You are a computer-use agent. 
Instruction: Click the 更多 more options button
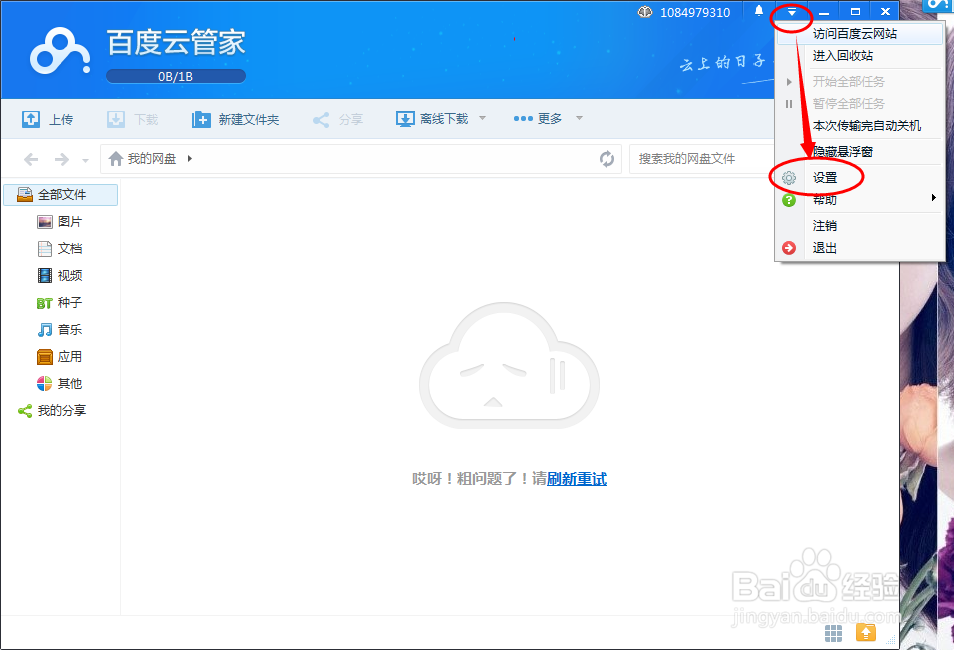(538, 119)
